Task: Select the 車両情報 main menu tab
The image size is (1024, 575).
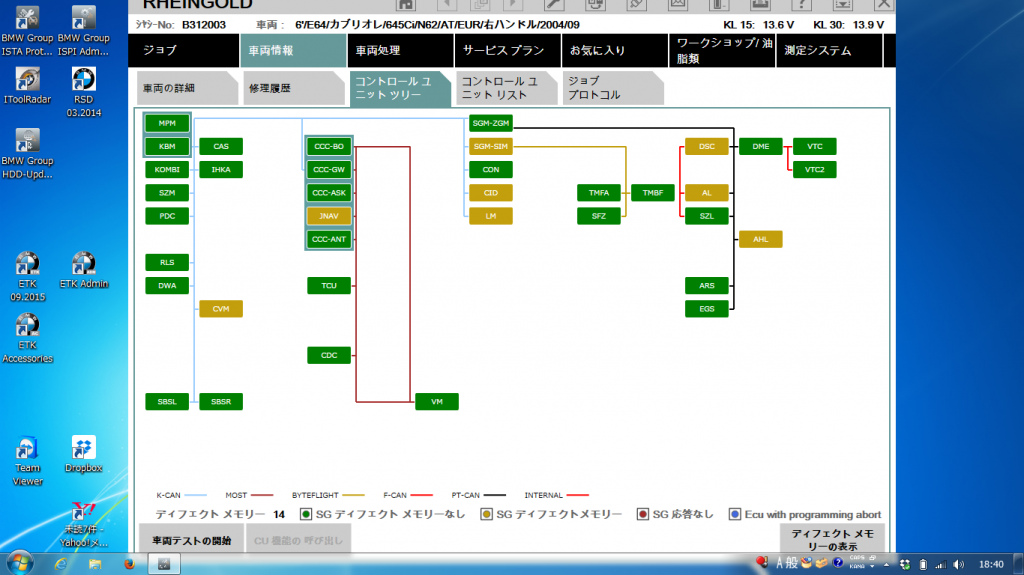Action: [x=293, y=50]
